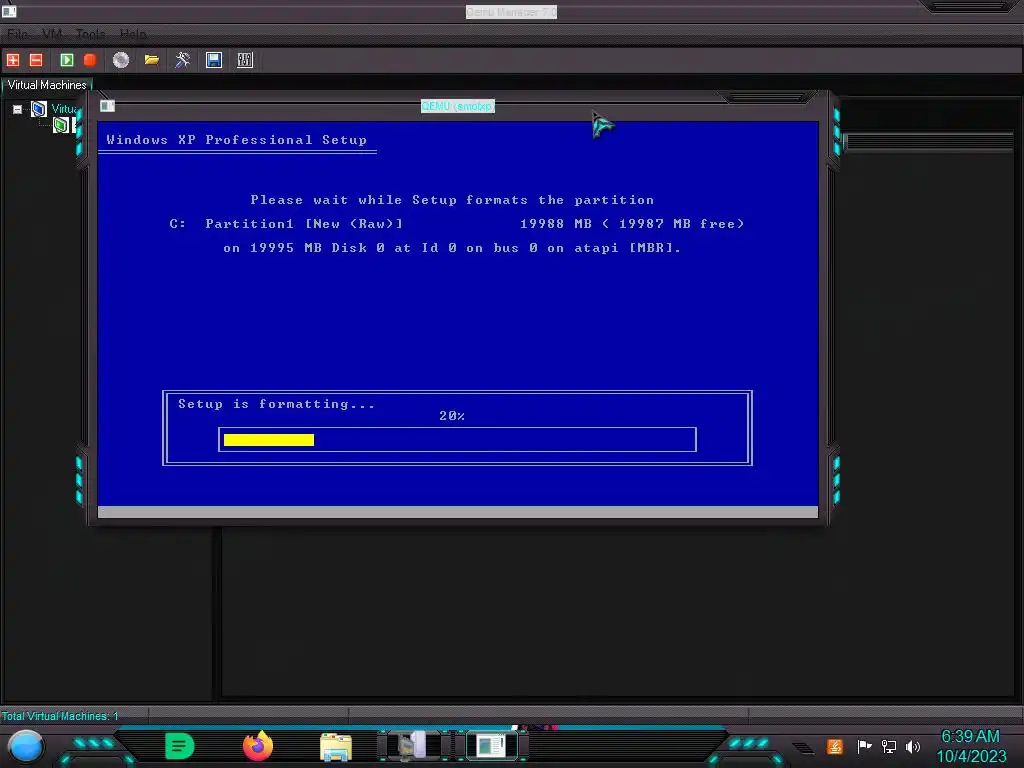The image size is (1024, 768).
Task: Stop the VM with red stop icon
Action: point(90,60)
